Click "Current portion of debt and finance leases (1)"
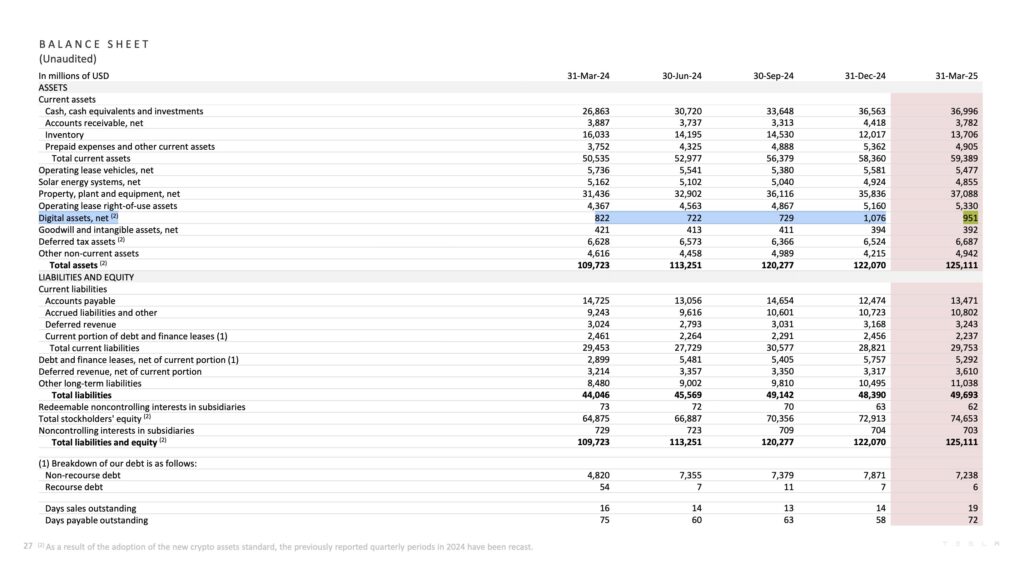1024x568 pixels. click(136, 336)
